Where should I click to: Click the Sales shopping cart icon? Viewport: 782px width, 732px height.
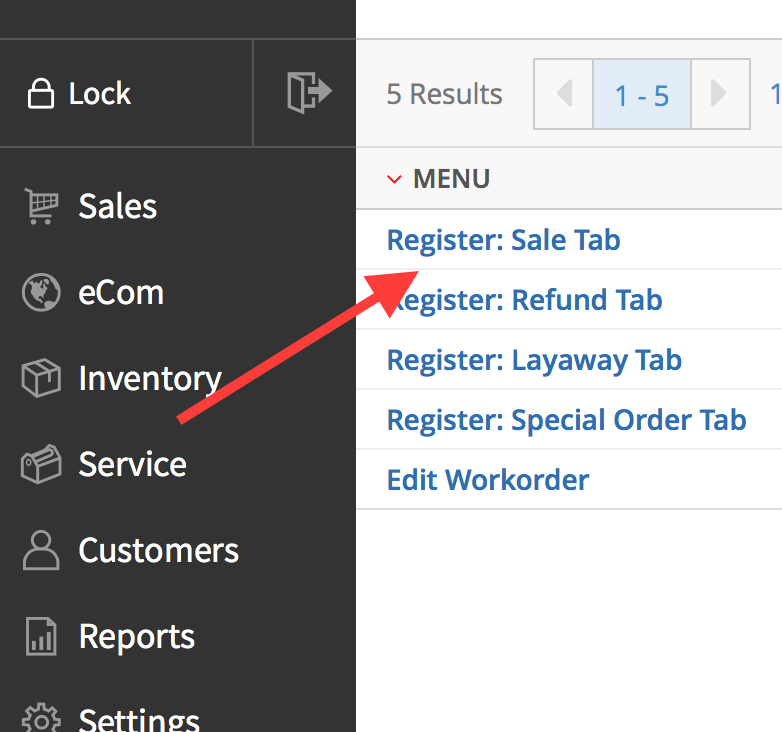(42, 206)
